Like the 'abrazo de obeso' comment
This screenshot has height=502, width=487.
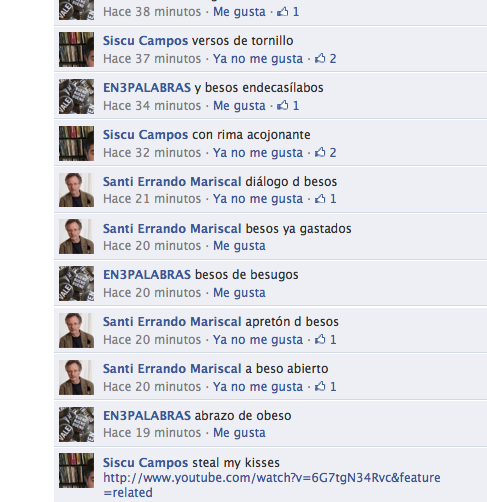point(239,433)
